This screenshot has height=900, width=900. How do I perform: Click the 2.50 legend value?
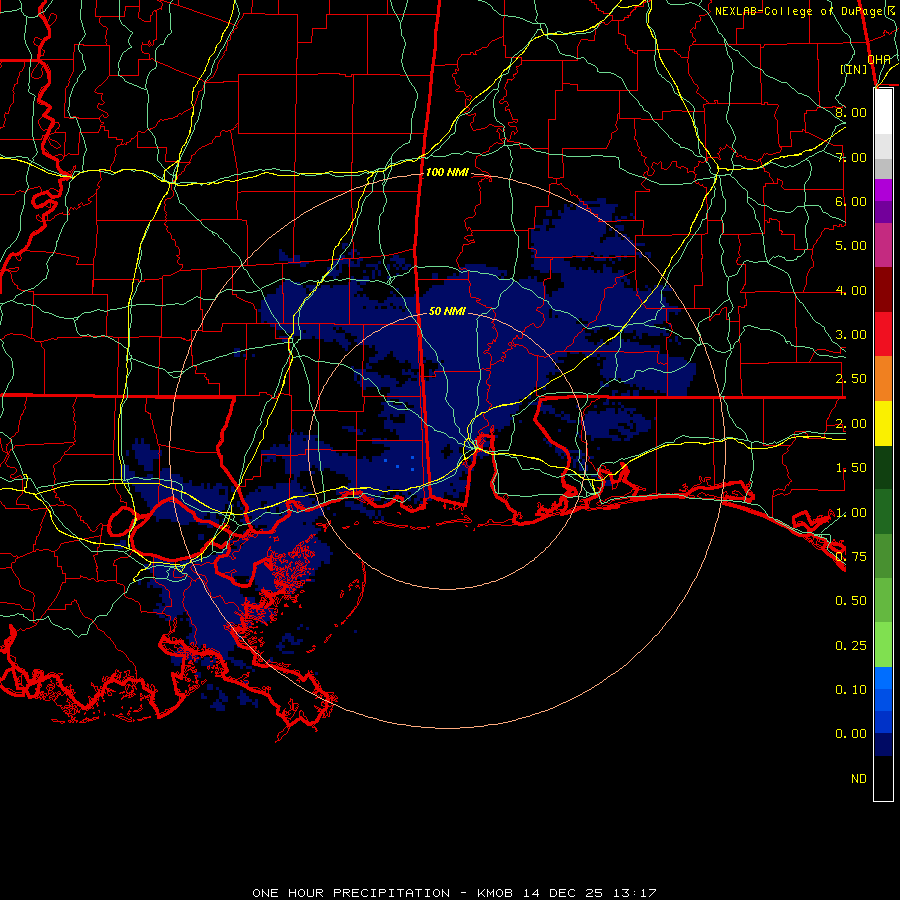pos(851,379)
